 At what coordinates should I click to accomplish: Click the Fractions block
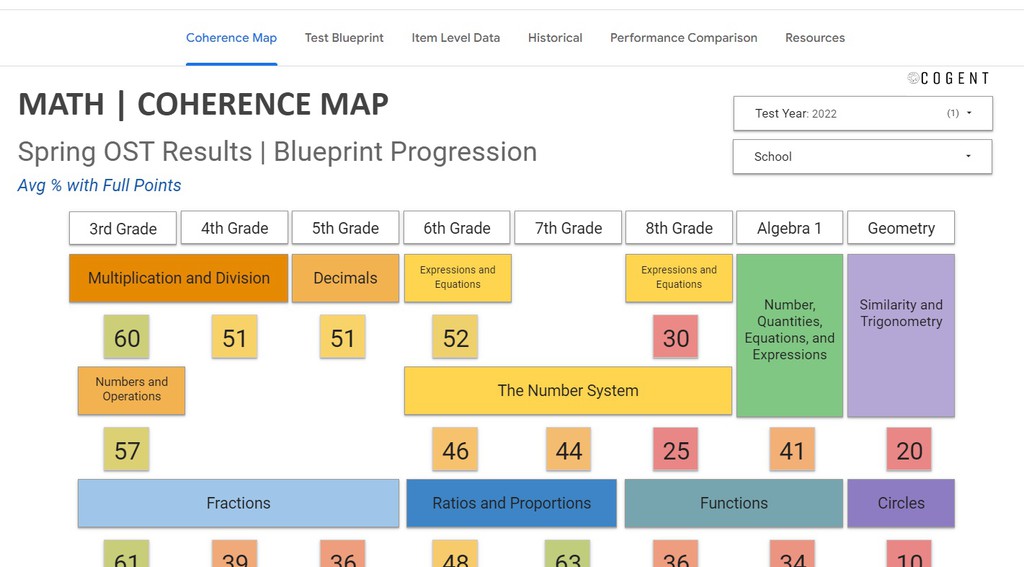click(x=238, y=503)
